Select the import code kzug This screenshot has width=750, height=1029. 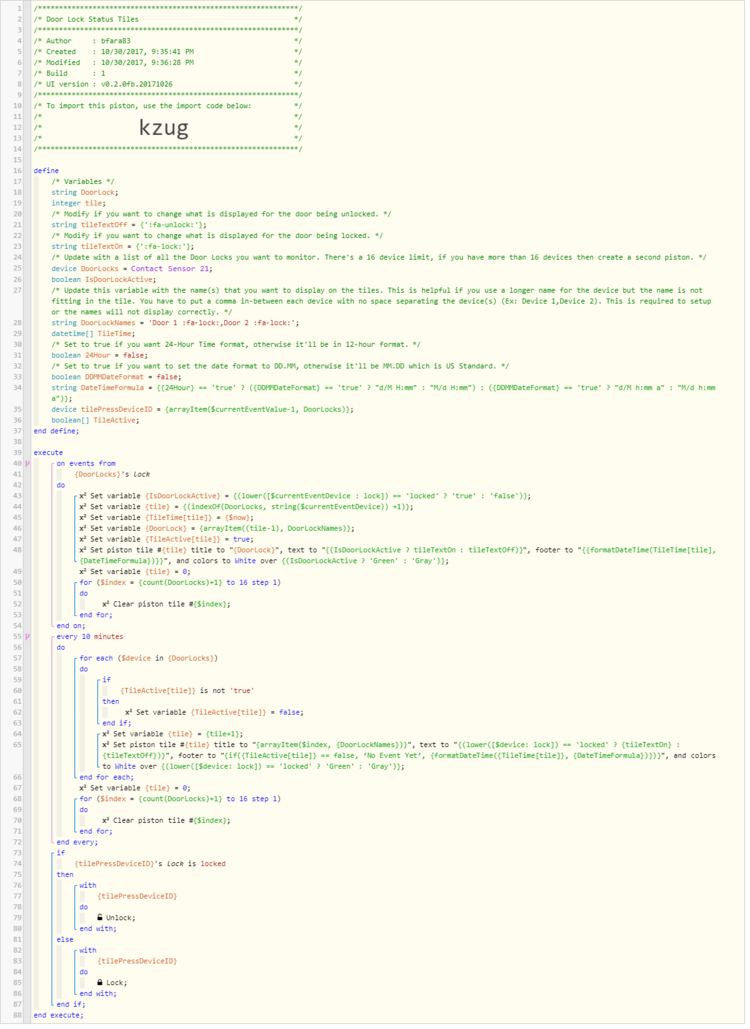click(x=164, y=127)
